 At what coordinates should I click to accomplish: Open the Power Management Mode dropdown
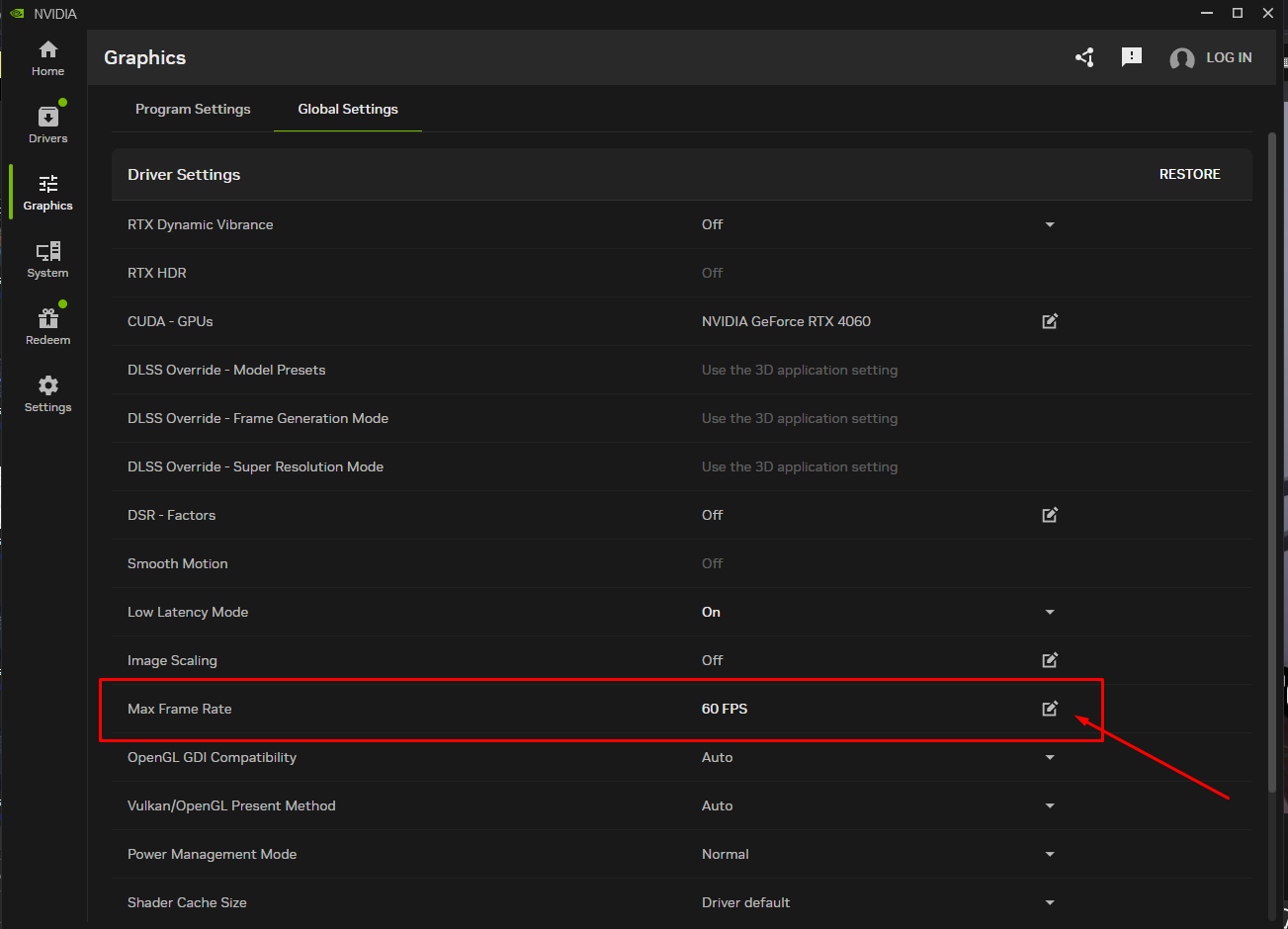click(1050, 855)
